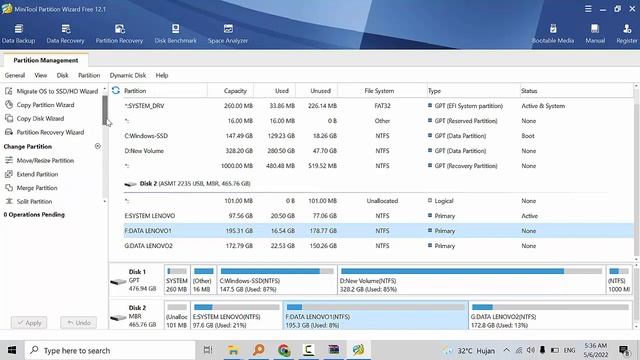The width and height of the screenshot is (640, 360).
Task: Open the notification center icon
Action: click(624, 350)
